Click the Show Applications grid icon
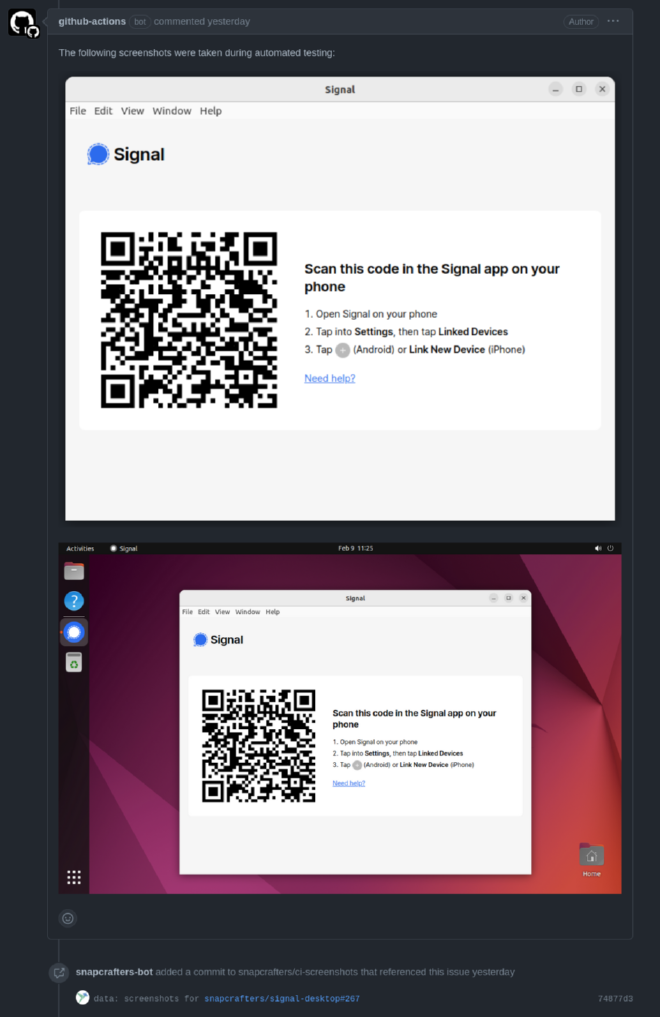660x1017 pixels. pyautogui.click(x=74, y=877)
